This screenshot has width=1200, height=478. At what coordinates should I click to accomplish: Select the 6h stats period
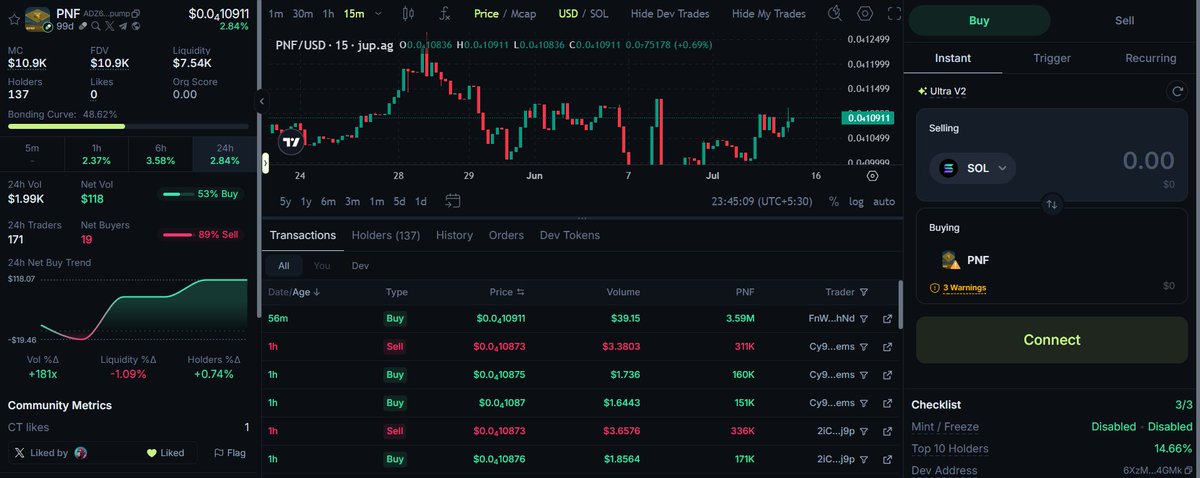(160, 154)
